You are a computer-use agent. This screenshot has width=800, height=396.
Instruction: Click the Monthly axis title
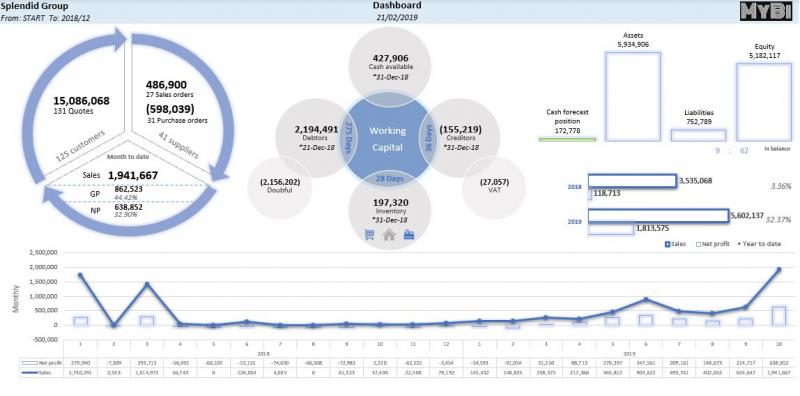(x=15, y=299)
